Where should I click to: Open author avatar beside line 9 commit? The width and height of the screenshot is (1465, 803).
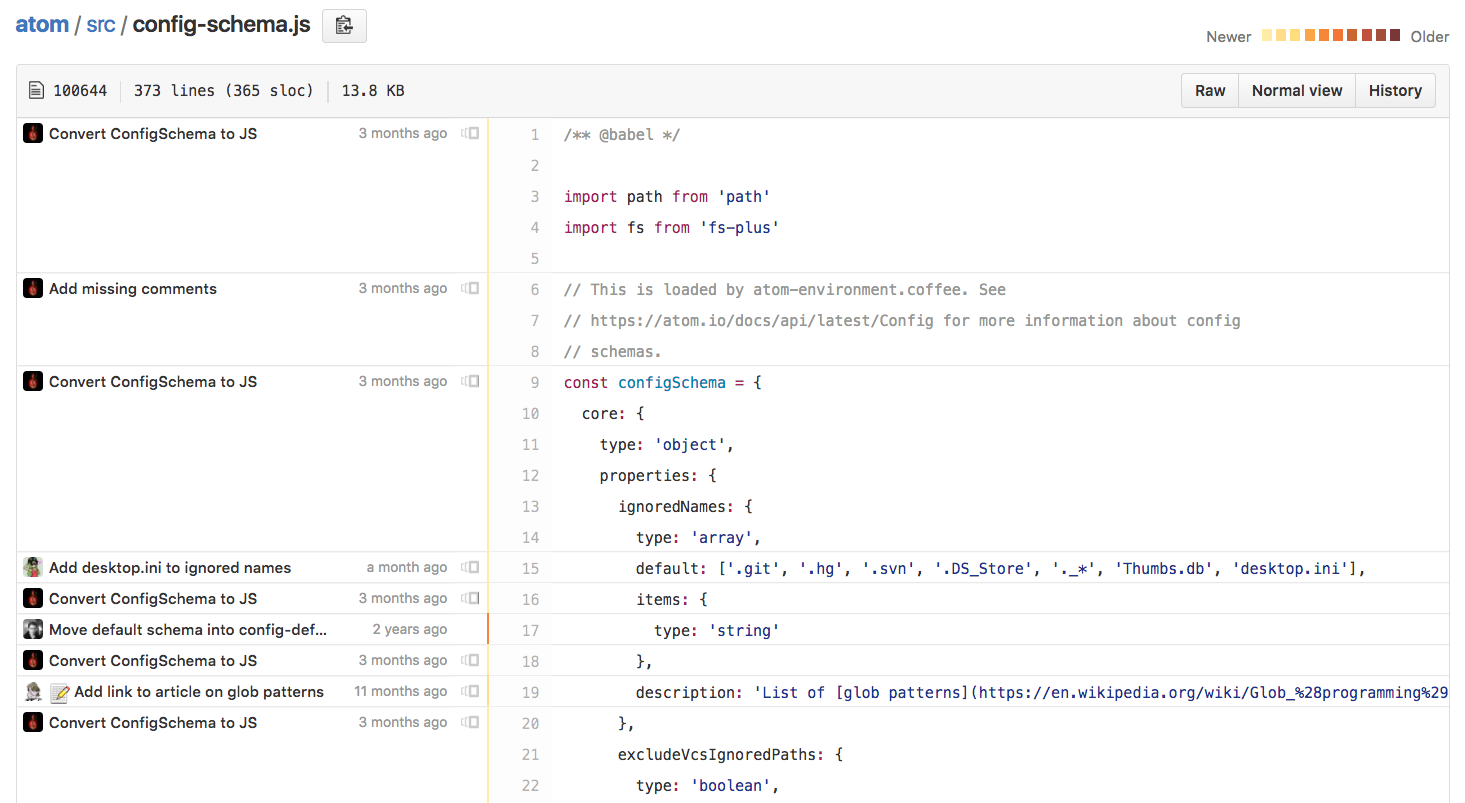tap(33, 381)
